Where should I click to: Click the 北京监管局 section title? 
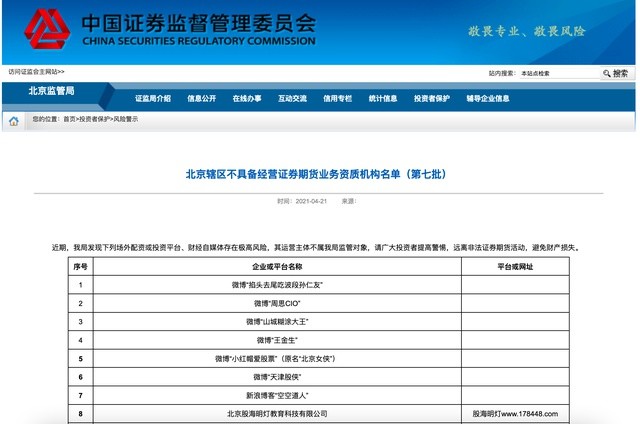point(51,91)
